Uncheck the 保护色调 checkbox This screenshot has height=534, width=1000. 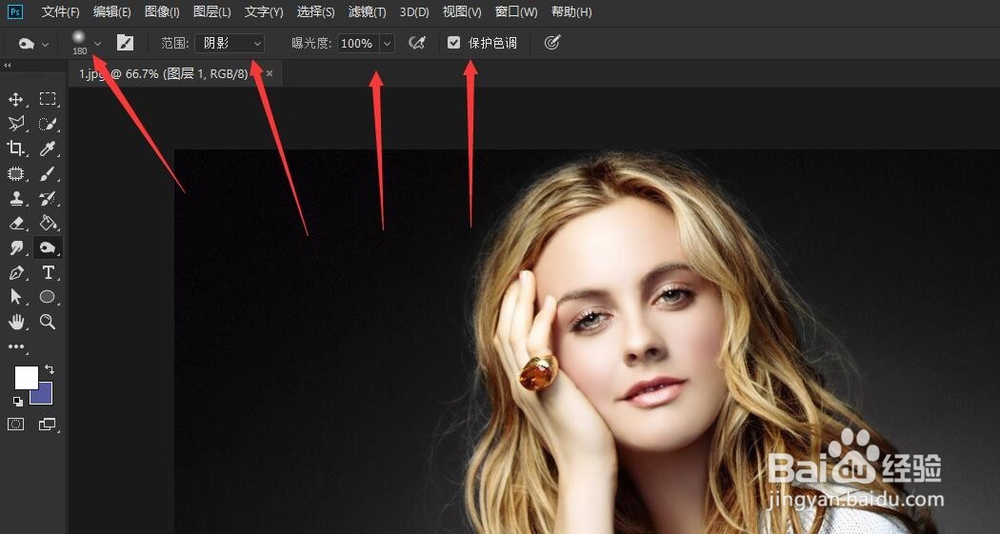[x=453, y=43]
